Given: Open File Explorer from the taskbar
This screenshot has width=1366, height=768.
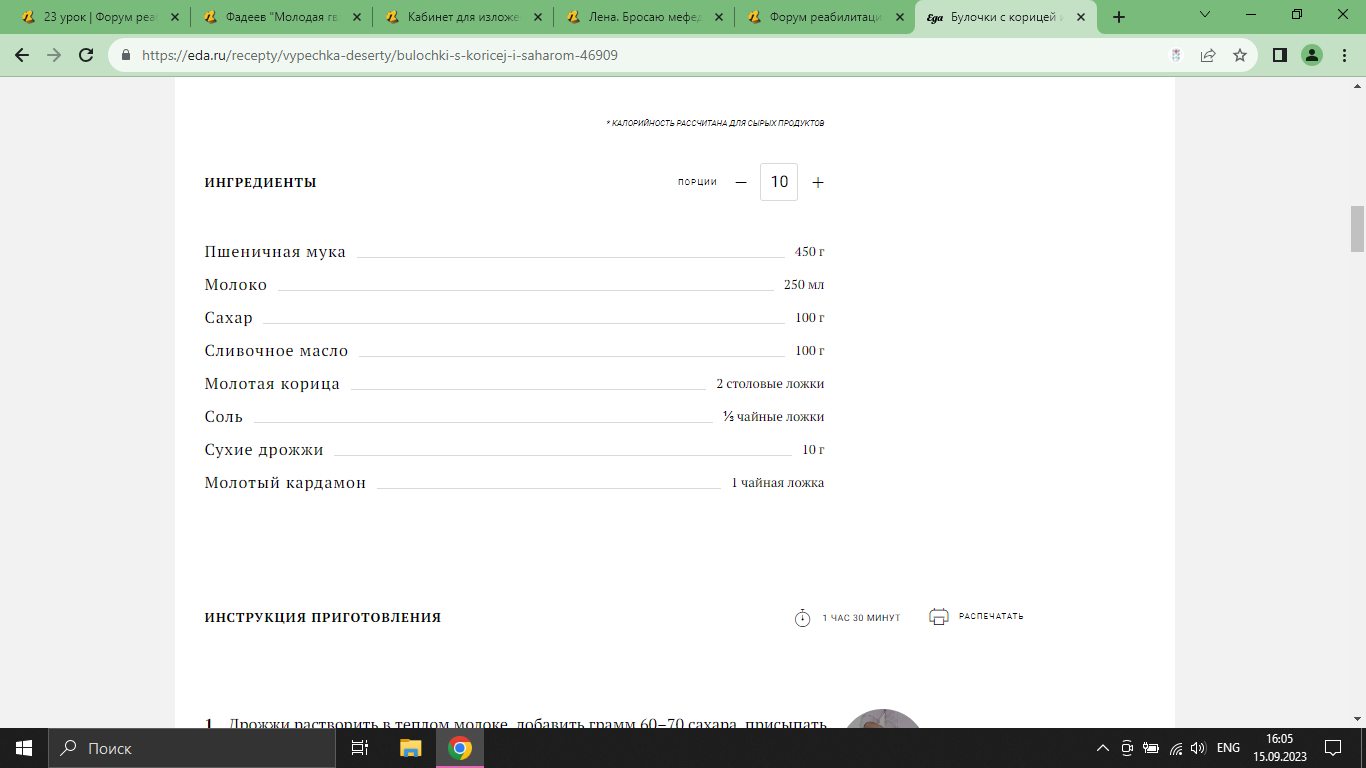Looking at the screenshot, I should click(410, 748).
